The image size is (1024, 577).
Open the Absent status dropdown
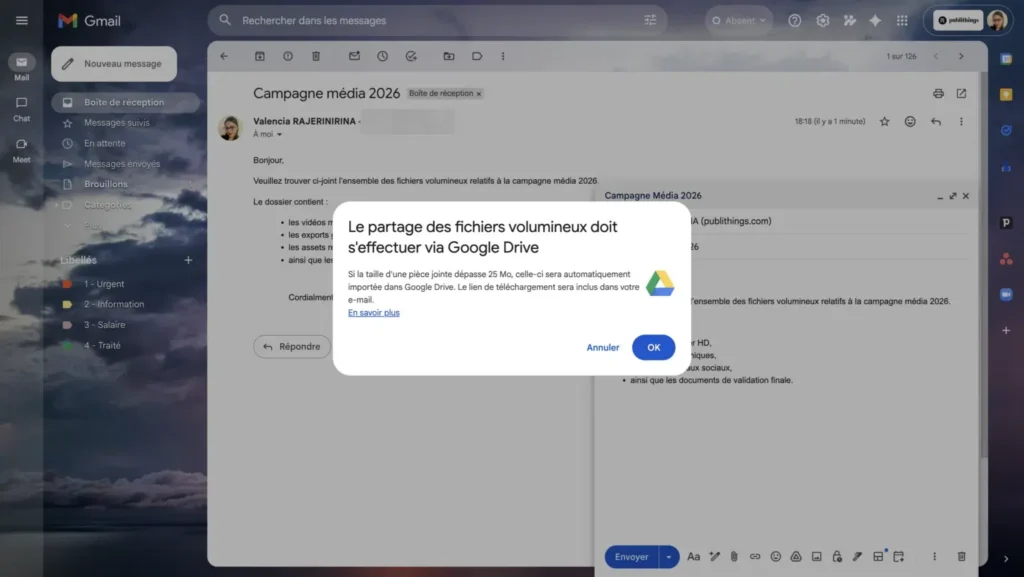[739, 20]
